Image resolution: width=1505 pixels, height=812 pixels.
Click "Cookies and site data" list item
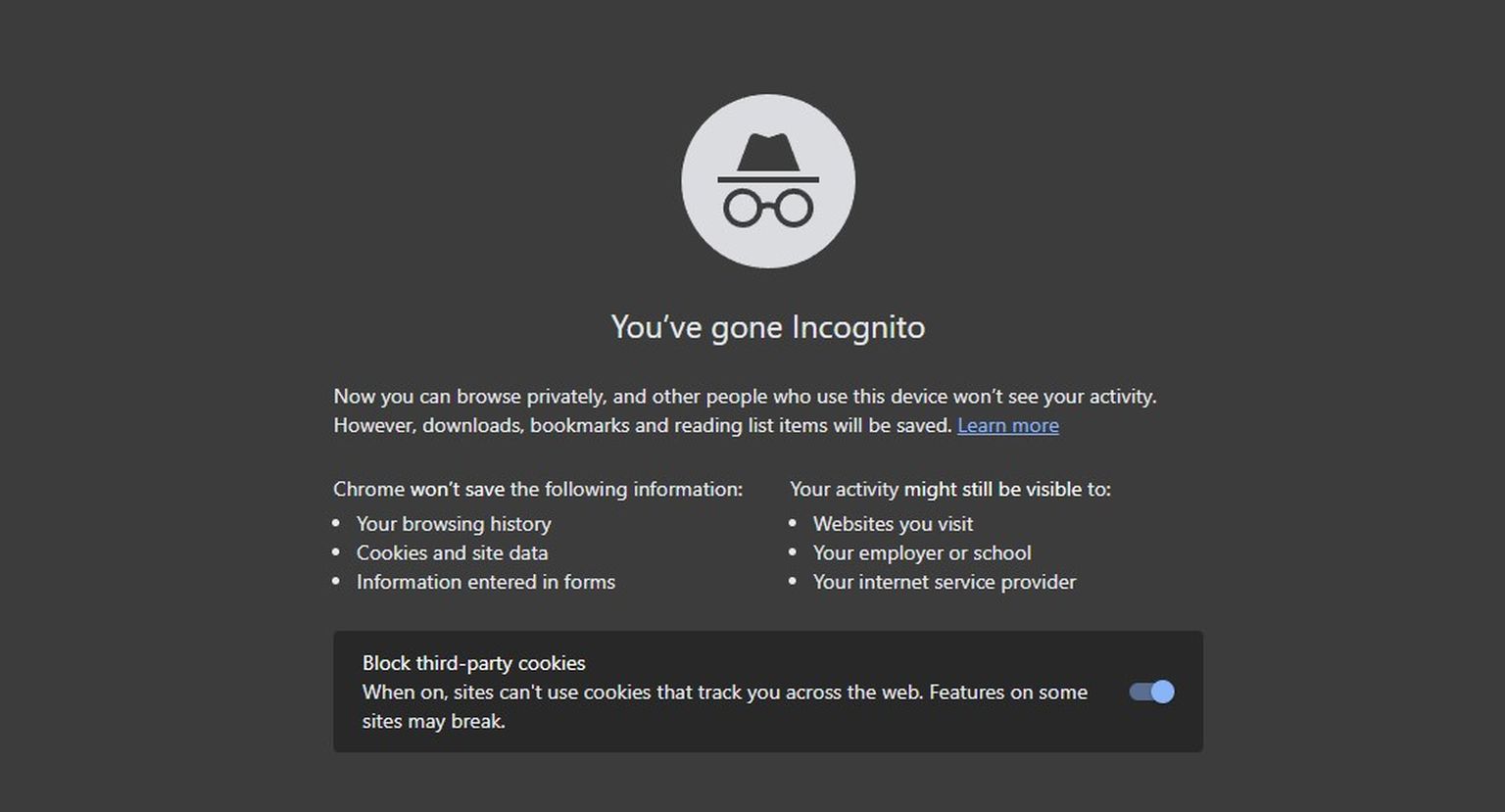click(452, 552)
